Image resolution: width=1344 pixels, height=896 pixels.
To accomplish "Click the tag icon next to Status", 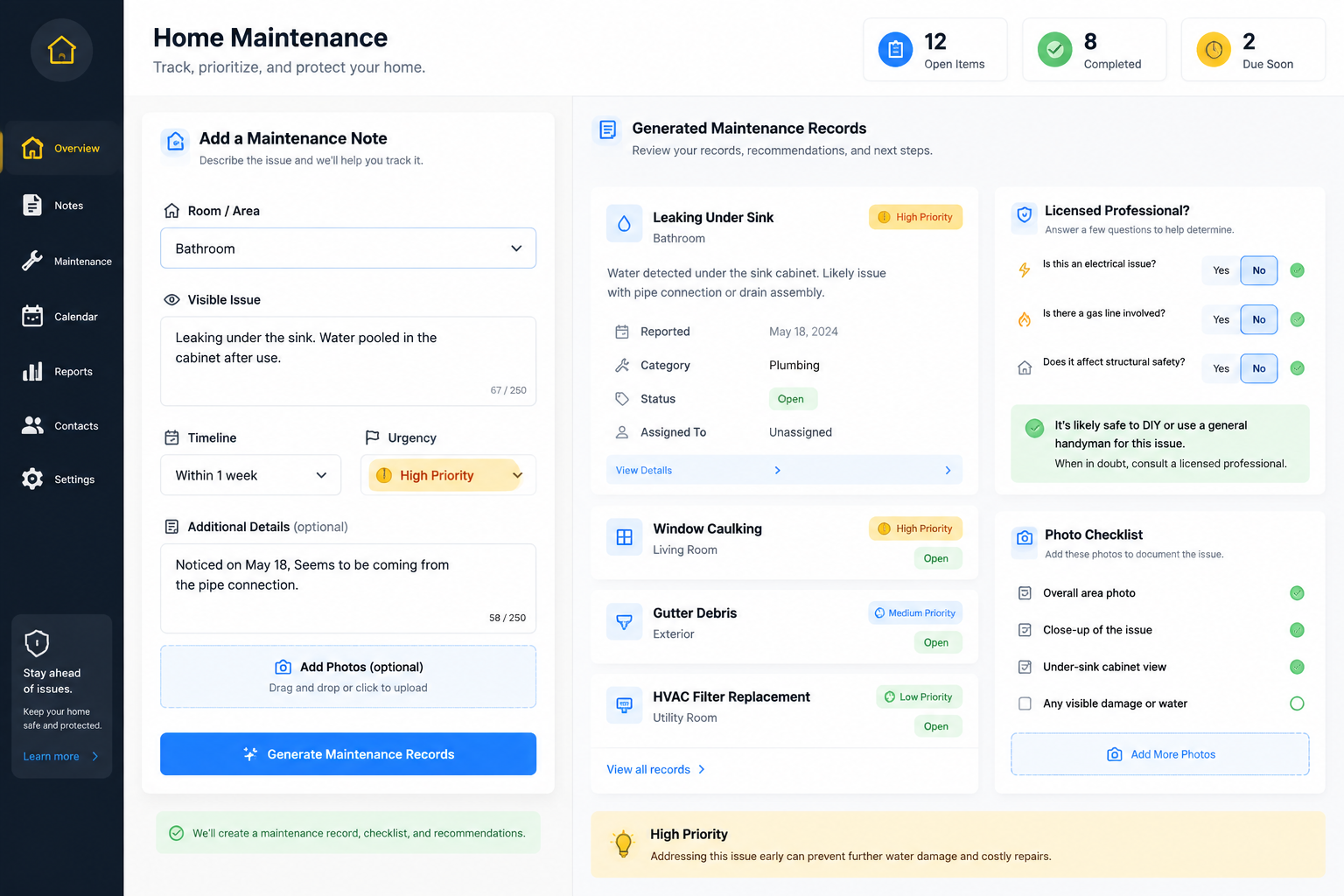I will point(622,399).
